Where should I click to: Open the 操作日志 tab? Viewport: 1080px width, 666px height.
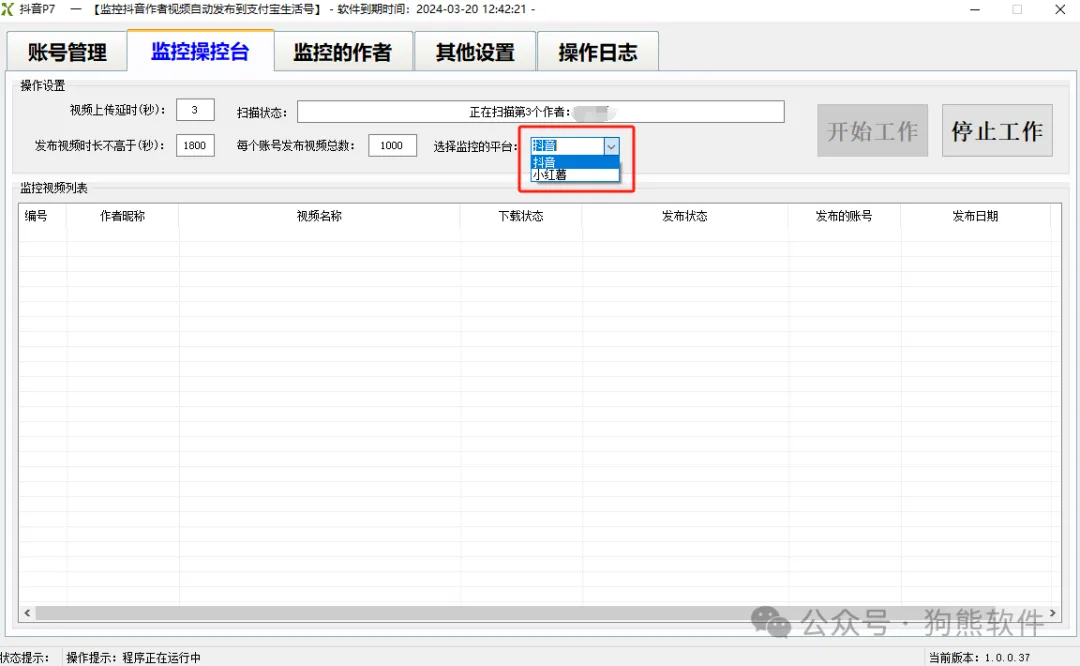597,52
